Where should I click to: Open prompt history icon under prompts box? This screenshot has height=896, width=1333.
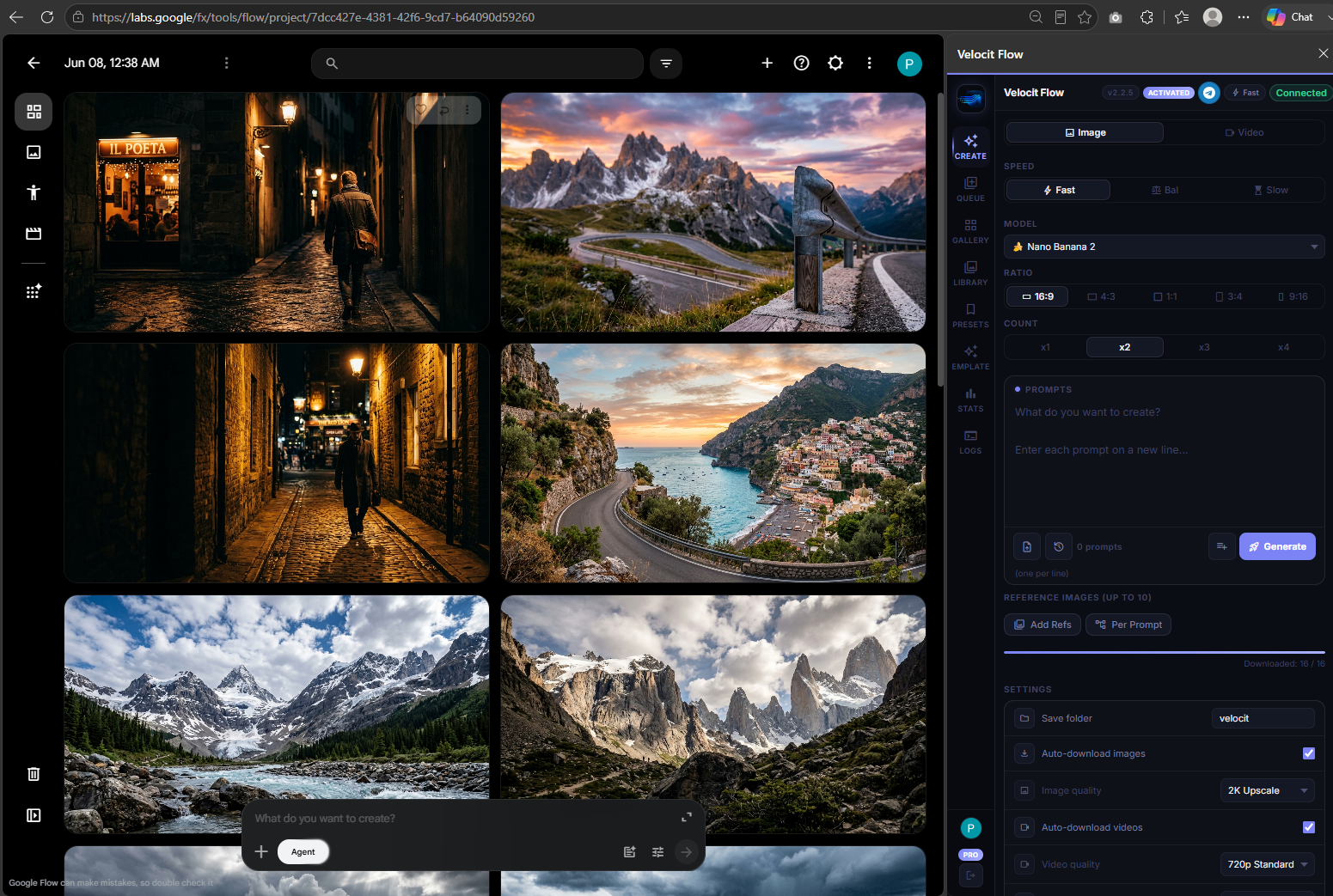pyautogui.click(x=1059, y=546)
